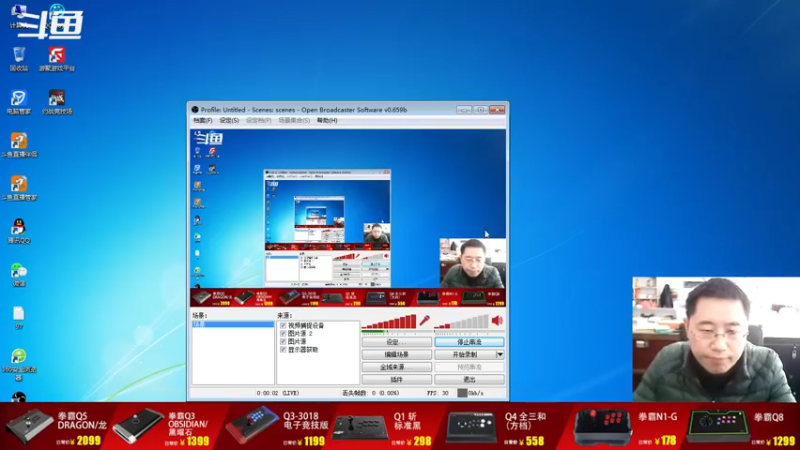This screenshot has width=800, height=450.
Task: Open the Recycle Bin (回收站) icon
Action: click(19, 59)
